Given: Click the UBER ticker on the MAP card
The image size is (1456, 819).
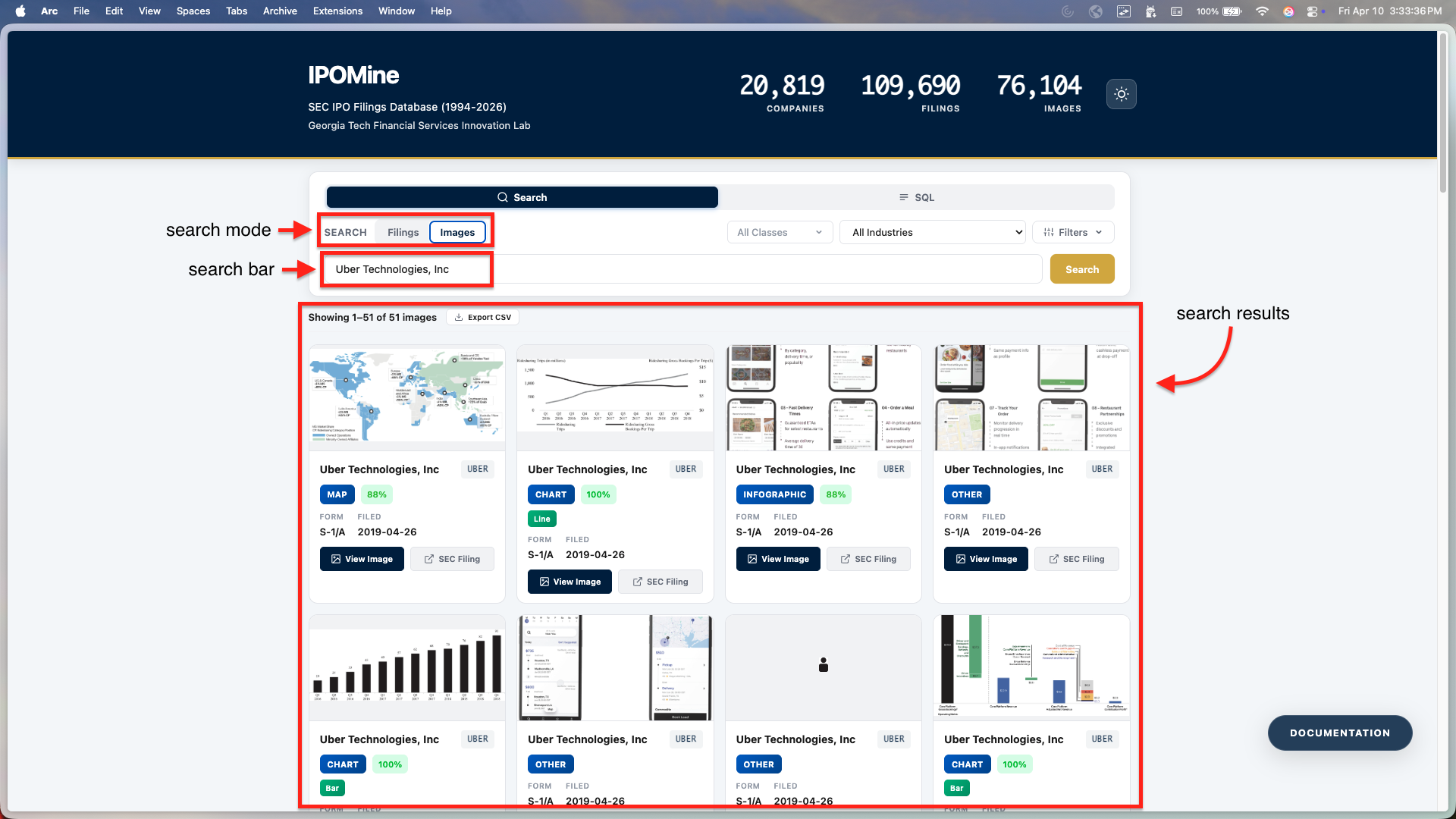Looking at the screenshot, I should coord(478,469).
